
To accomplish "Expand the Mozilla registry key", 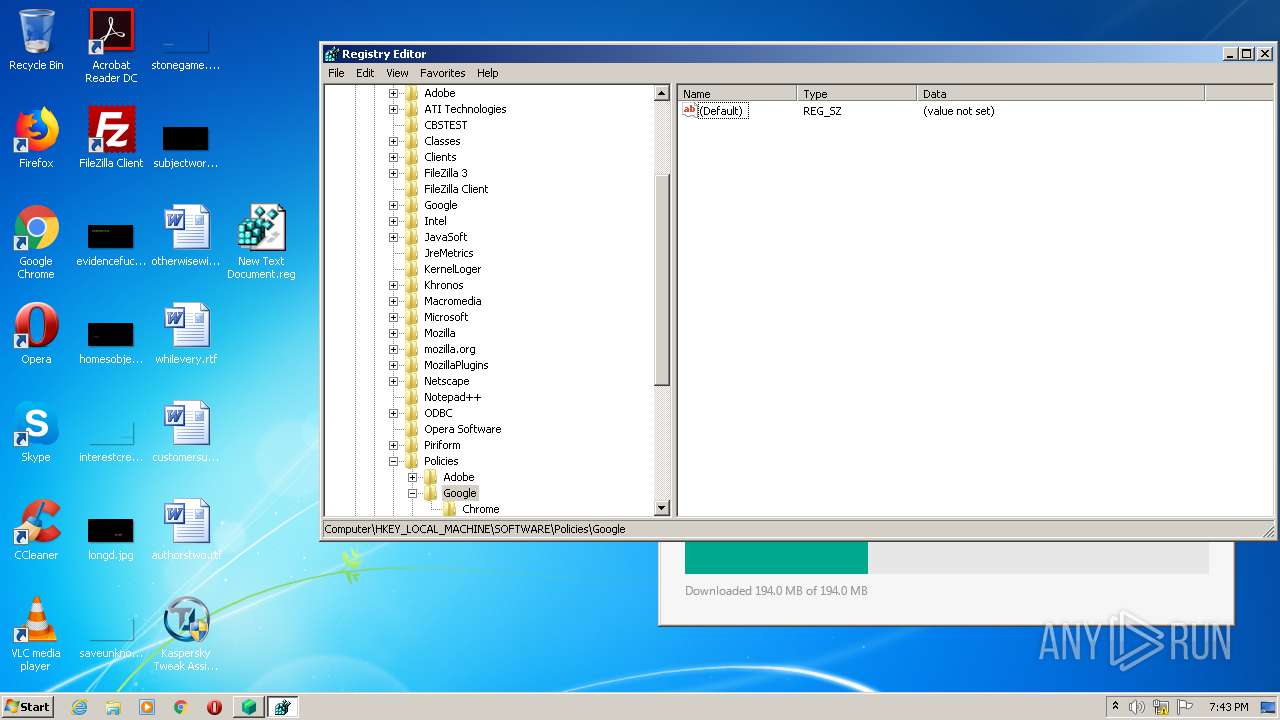I will pyautogui.click(x=393, y=333).
